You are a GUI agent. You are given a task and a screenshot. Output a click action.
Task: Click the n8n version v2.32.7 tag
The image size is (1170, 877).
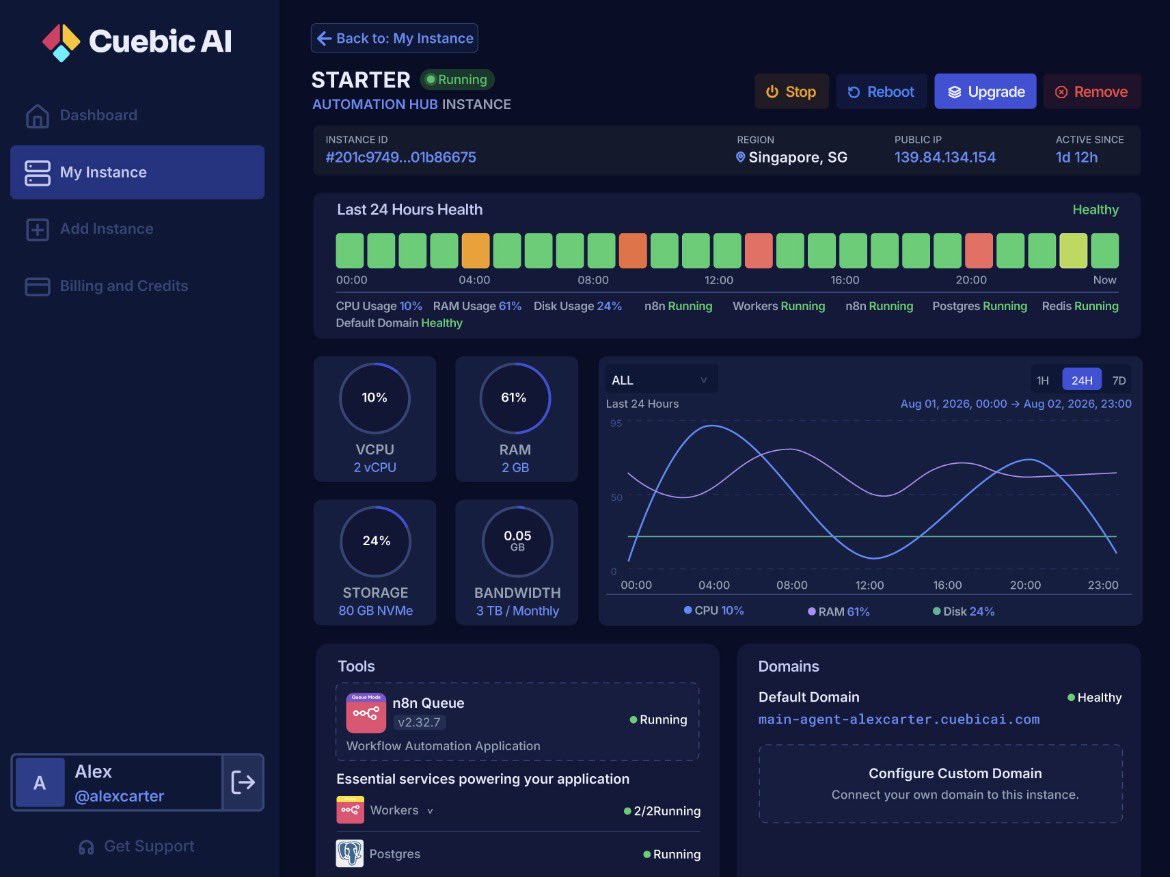(x=419, y=722)
